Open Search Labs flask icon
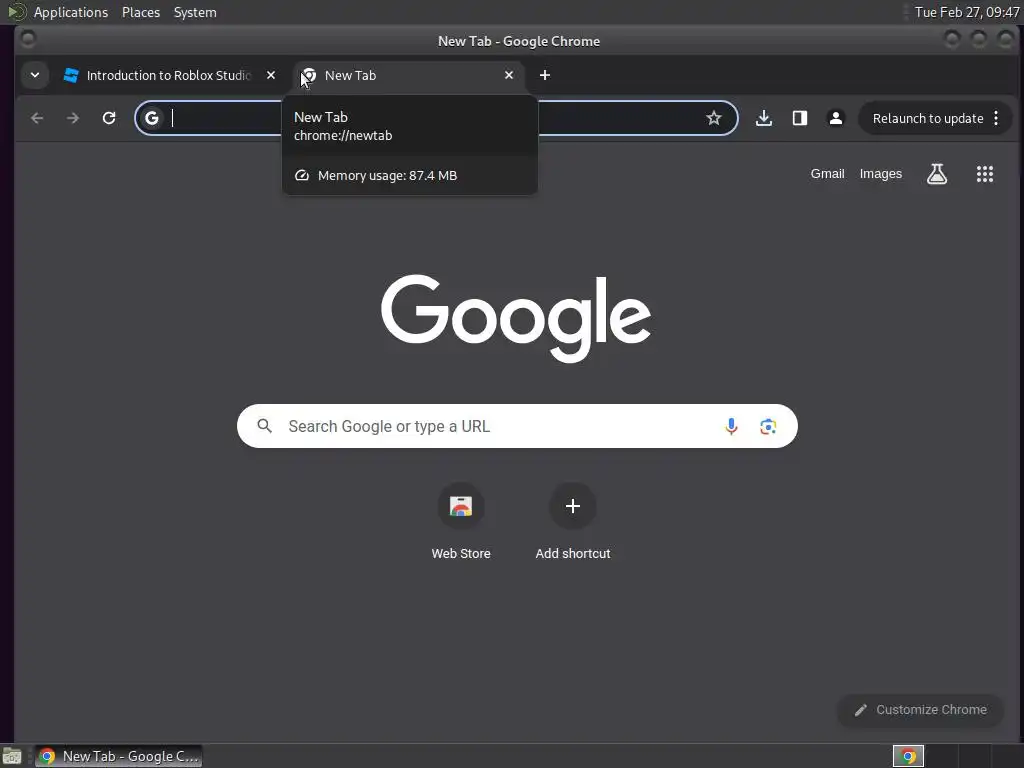Viewport: 1024px width, 768px height. [x=937, y=174]
